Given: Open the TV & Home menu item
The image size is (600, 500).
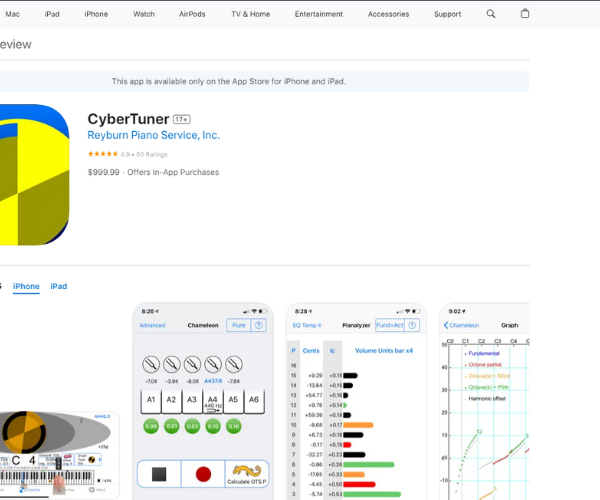Looking at the screenshot, I should [251, 14].
